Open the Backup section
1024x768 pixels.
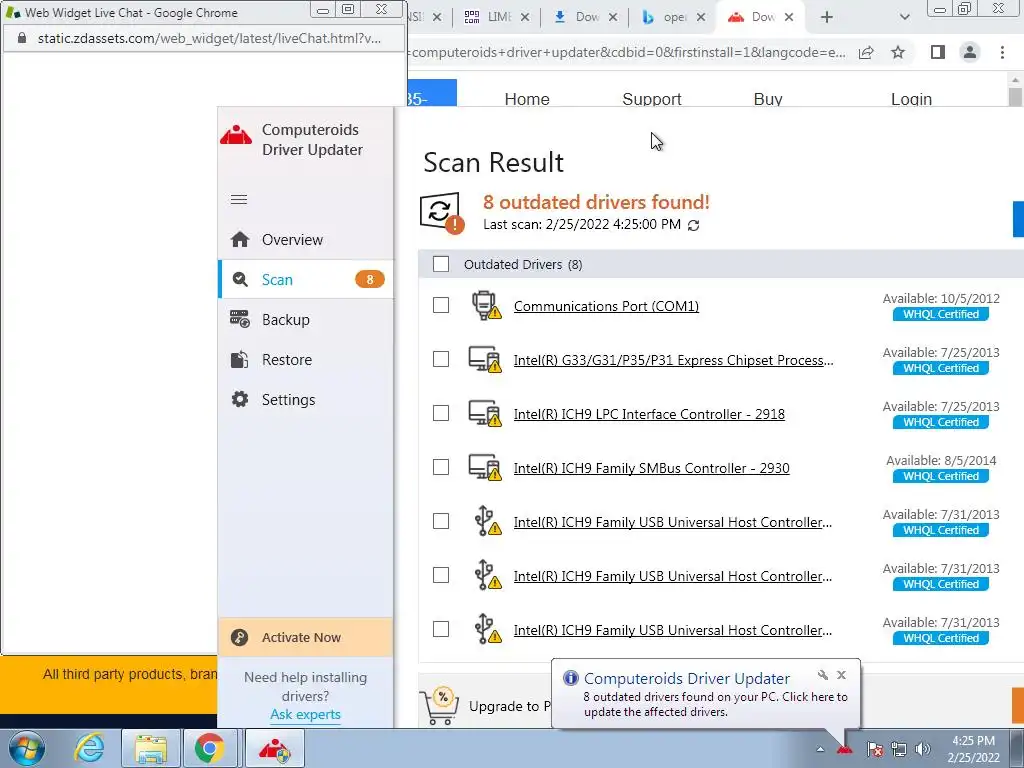click(x=306, y=319)
